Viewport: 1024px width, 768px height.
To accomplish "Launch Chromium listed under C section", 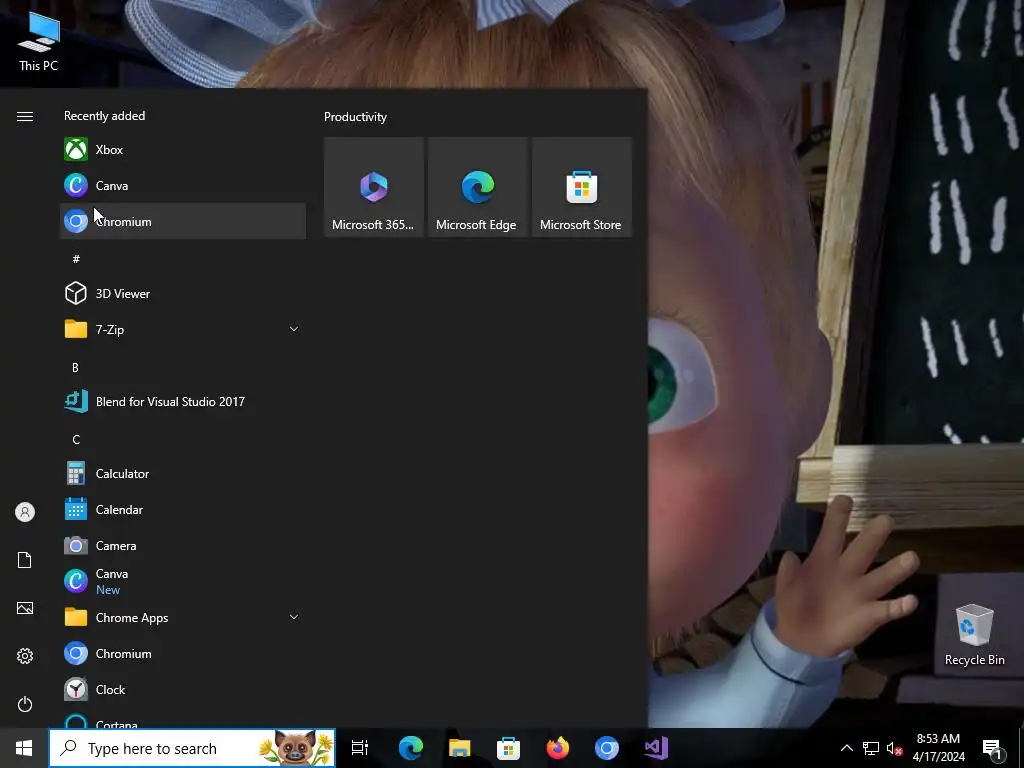I will tap(182, 653).
